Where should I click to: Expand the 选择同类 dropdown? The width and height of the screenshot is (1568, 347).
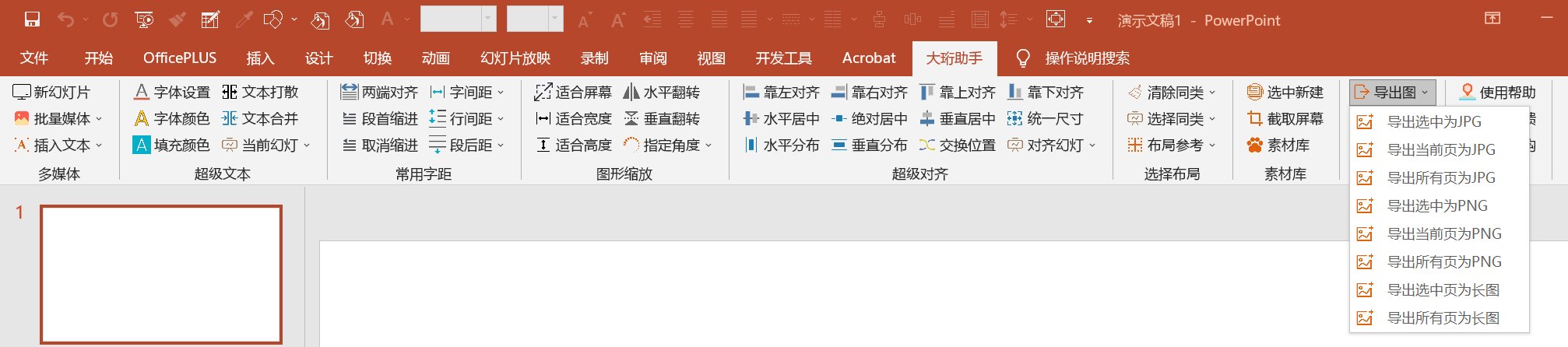click(x=1212, y=119)
